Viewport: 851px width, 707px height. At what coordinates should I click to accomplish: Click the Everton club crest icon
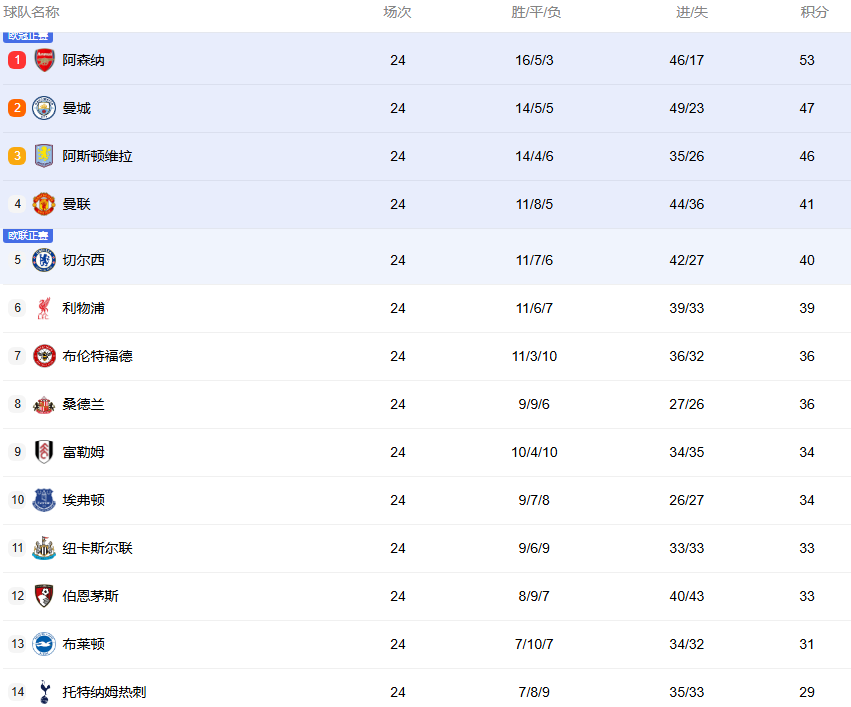click(x=43, y=500)
